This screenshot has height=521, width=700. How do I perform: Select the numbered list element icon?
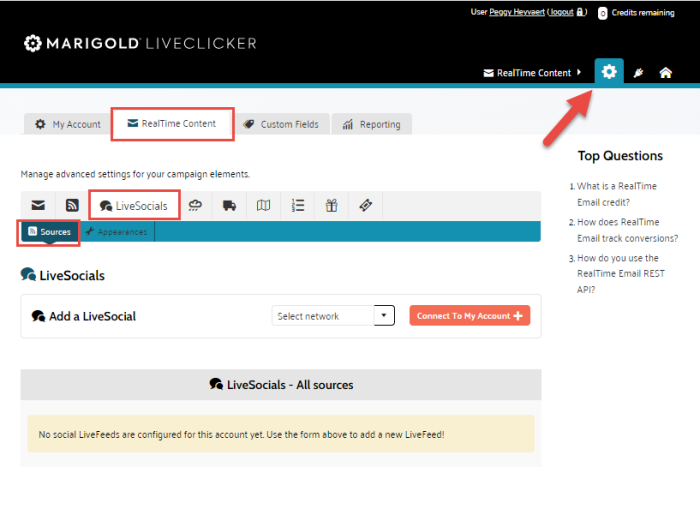coord(297,205)
